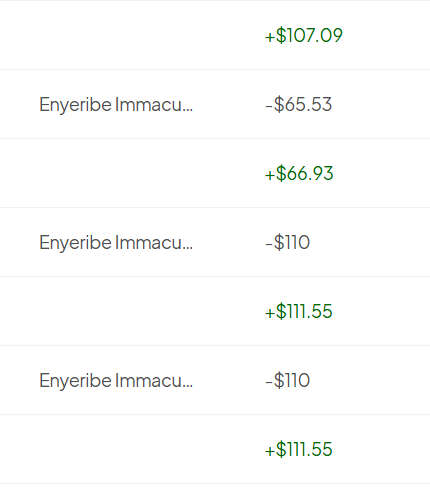Select the -$110 between the two +$111.55 amounts
This screenshot has width=430, height=489.
coord(288,380)
